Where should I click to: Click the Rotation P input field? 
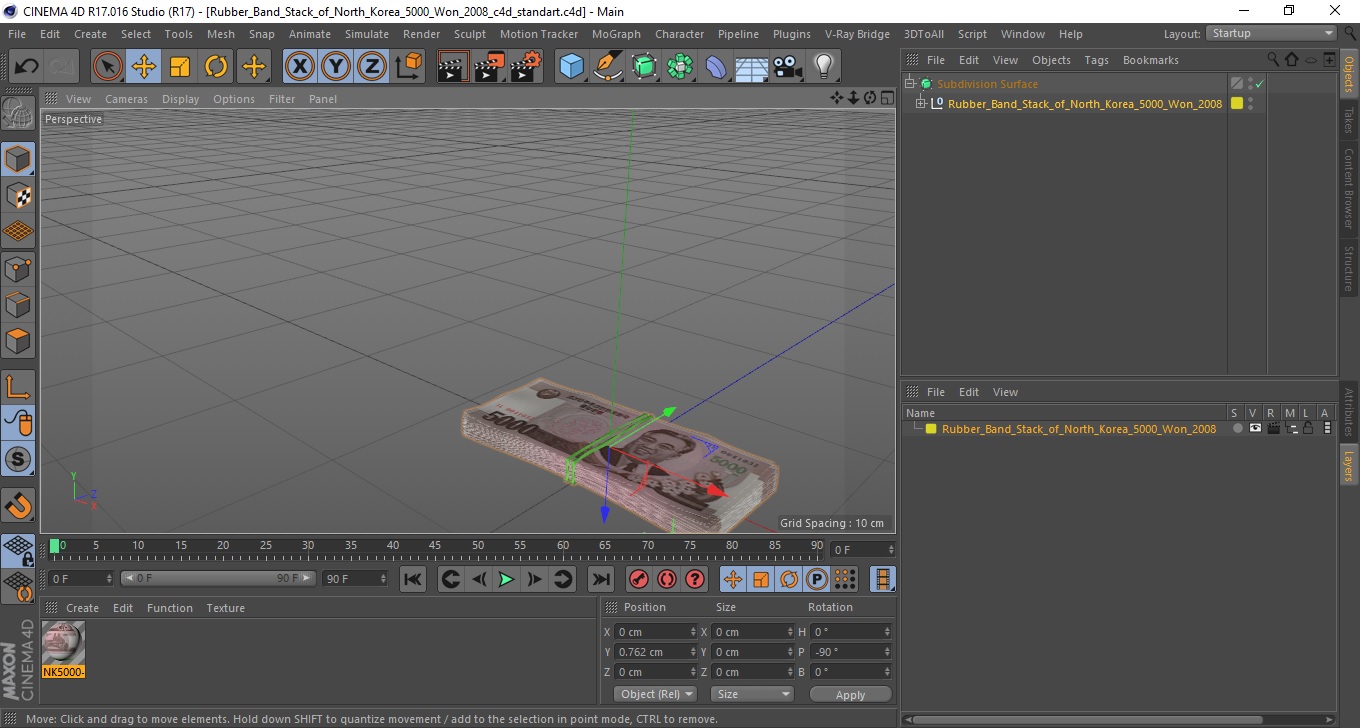pos(850,652)
